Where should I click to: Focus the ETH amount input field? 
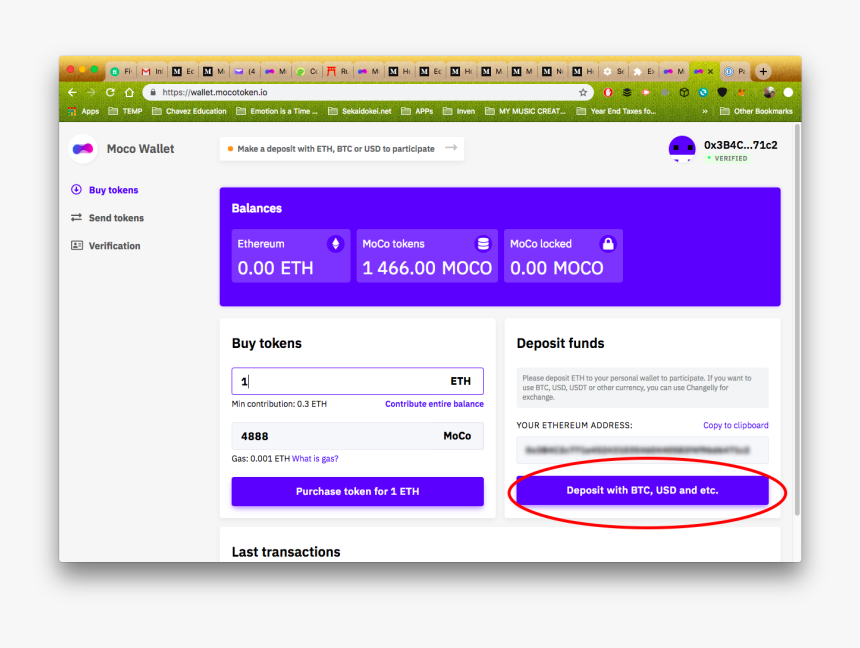click(x=358, y=381)
